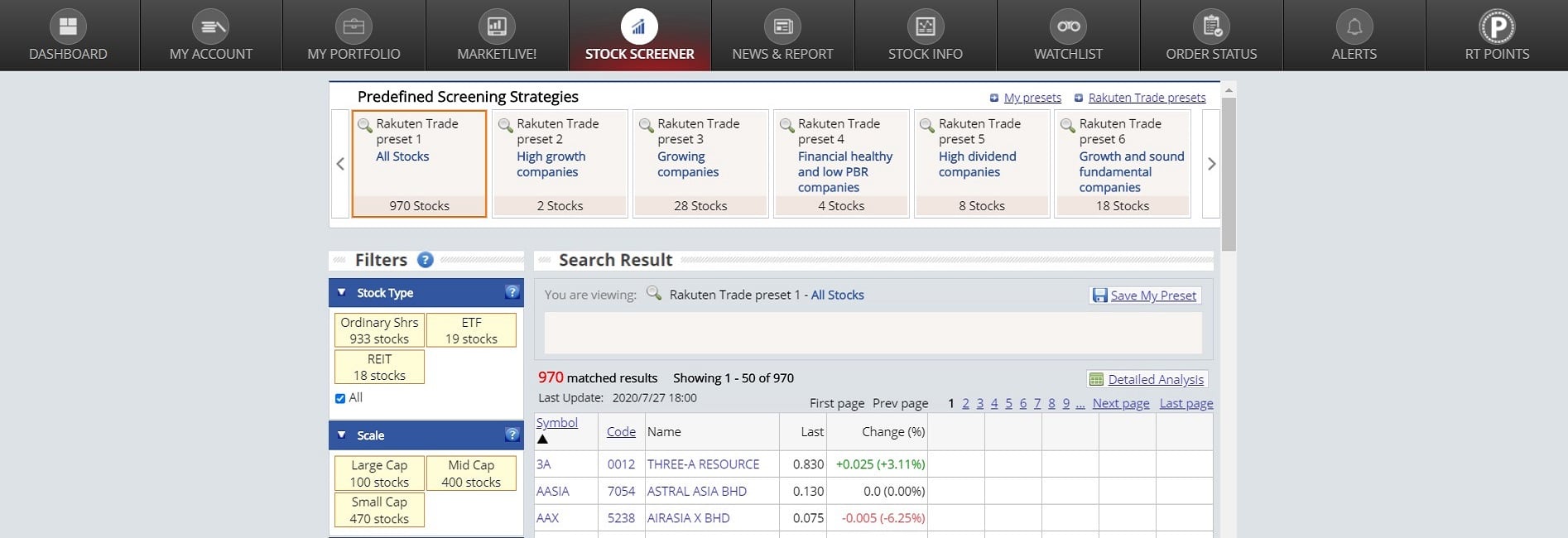The height and width of the screenshot is (538, 1568).
Task: Select the All Stocks preset 1 card
Action: pos(419,164)
